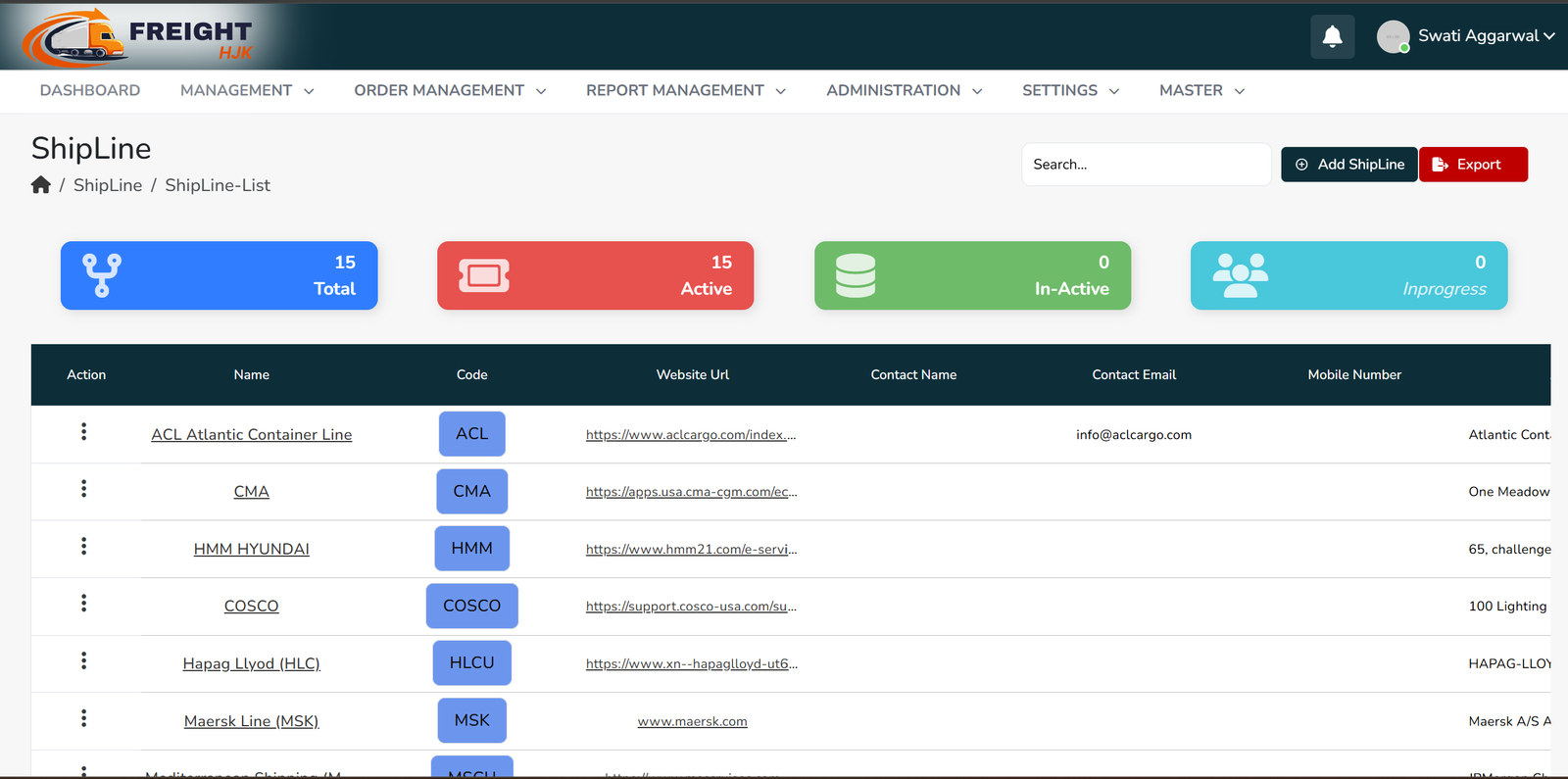The height and width of the screenshot is (779, 1568).
Task: Expand the REPORT MANAGEMENT dropdown
Action: [686, 90]
